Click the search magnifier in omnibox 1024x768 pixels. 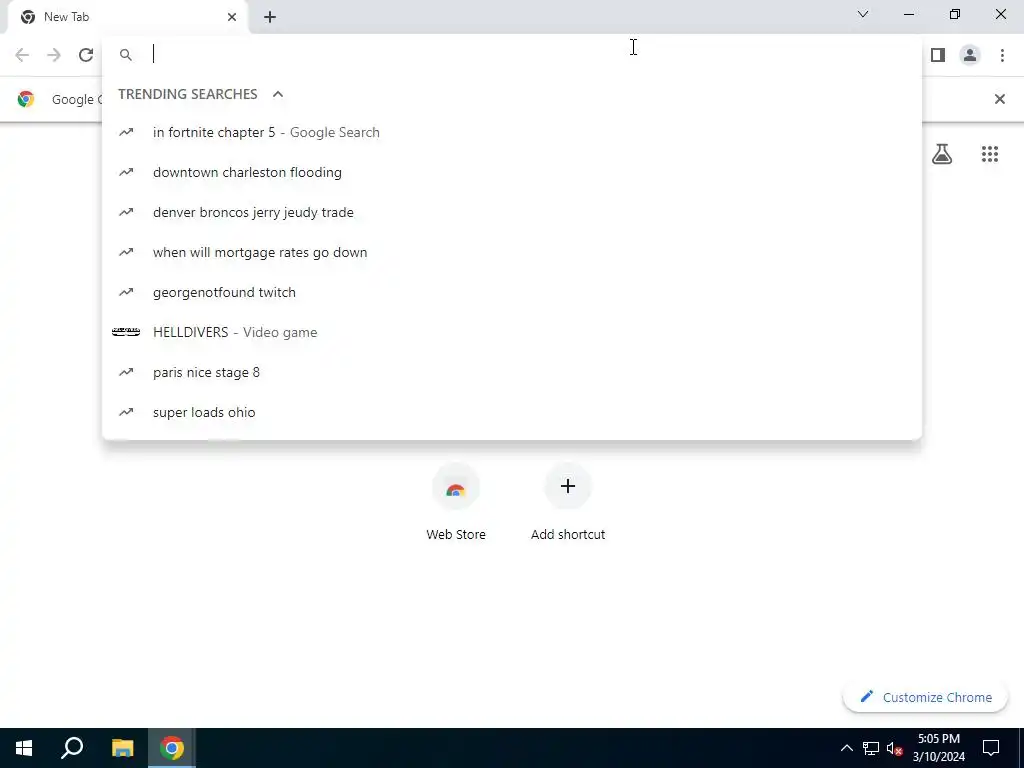point(126,55)
